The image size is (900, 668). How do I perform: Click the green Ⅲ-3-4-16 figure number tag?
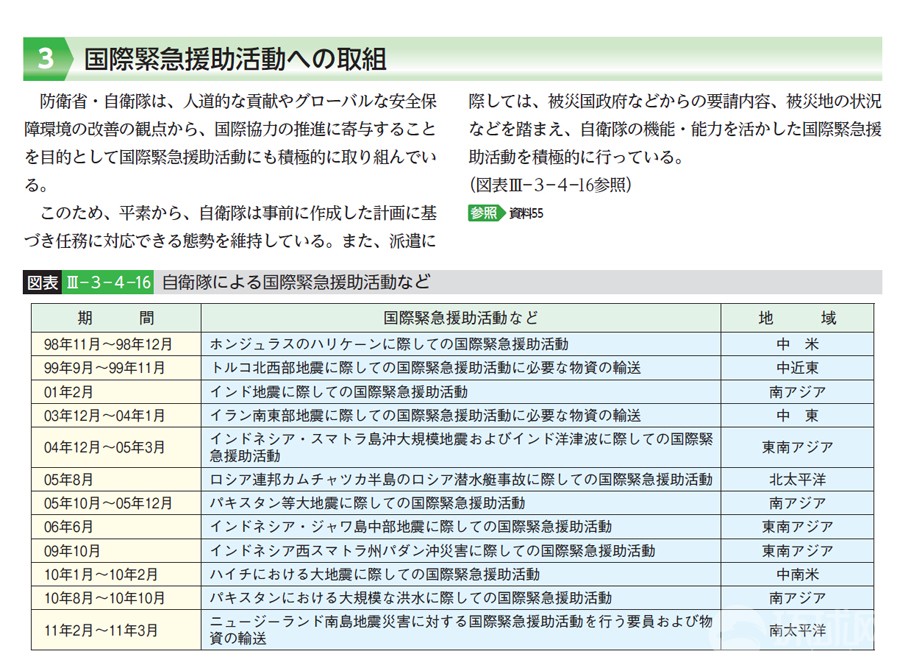click(x=107, y=283)
